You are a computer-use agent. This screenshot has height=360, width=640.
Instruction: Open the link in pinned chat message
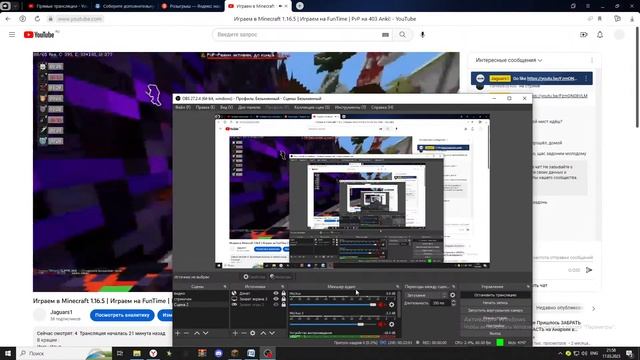551,78
